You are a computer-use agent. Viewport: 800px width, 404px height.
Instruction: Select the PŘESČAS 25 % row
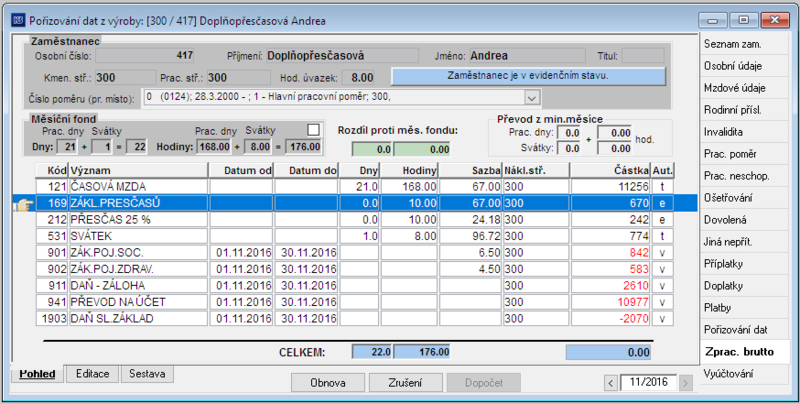(355, 220)
